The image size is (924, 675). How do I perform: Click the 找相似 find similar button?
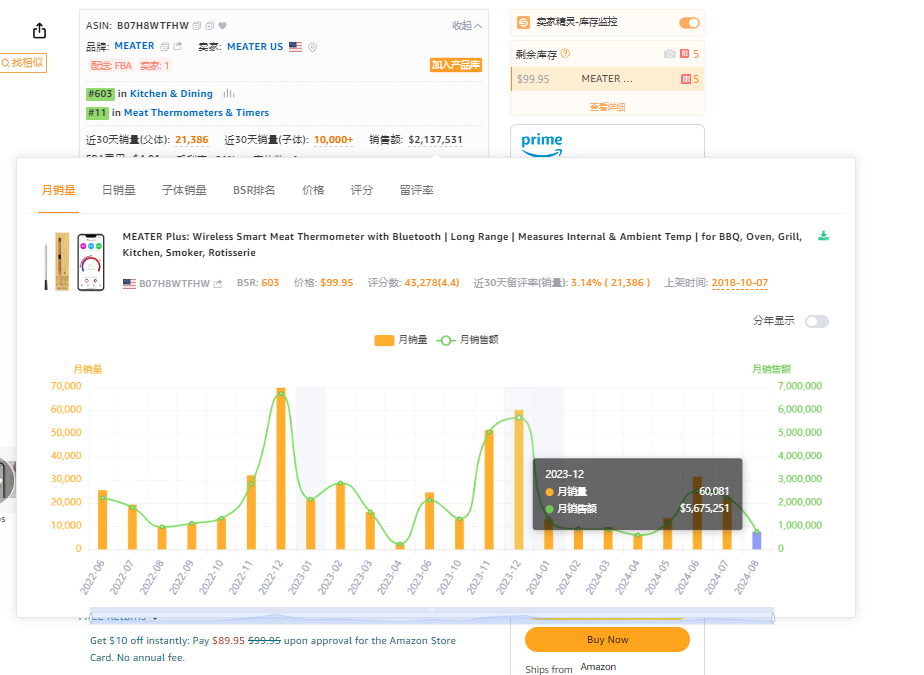23,63
